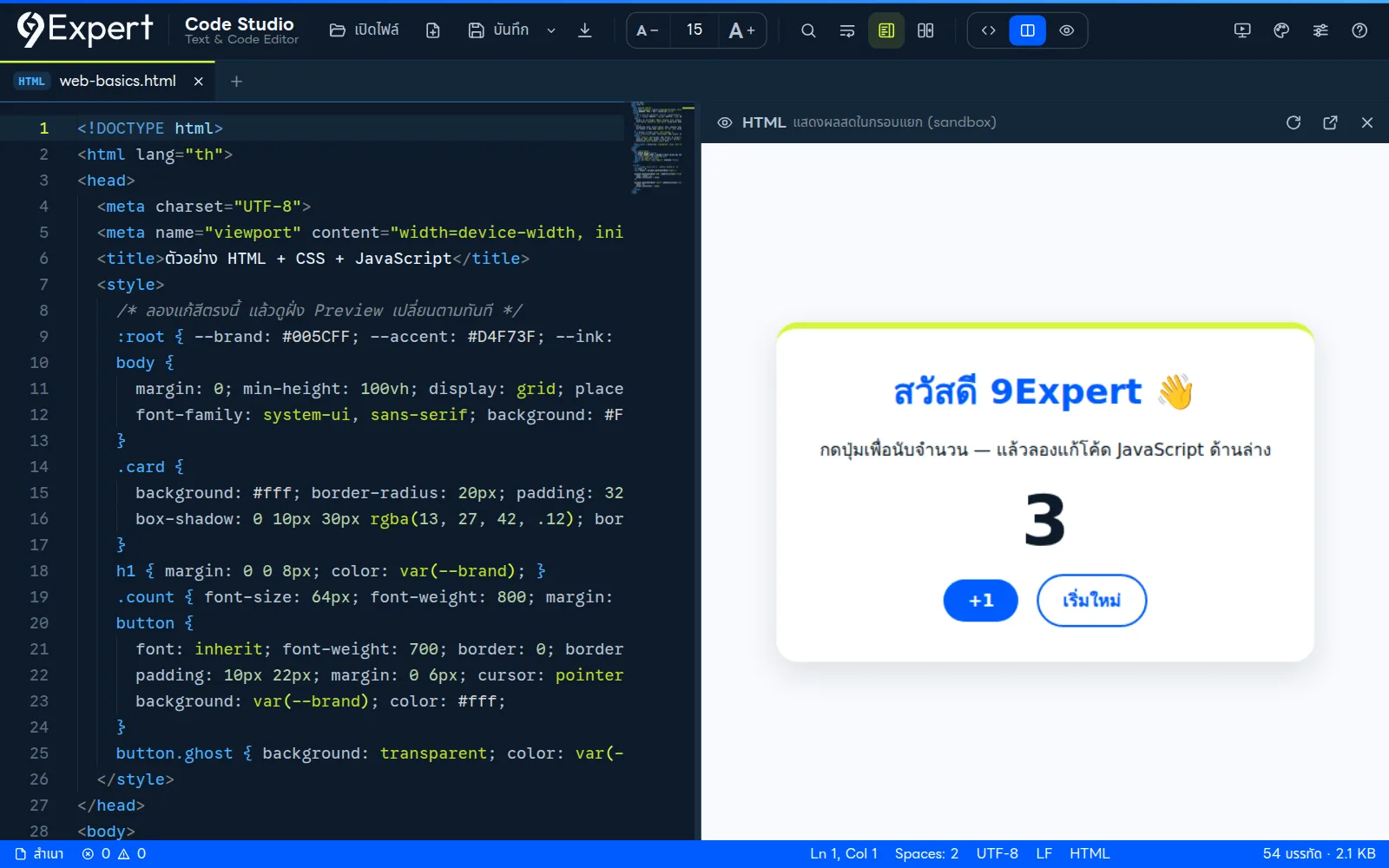Close the HTML preview panel
Image resolution: width=1389 pixels, height=868 pixels.
[x=1367, y=122]
